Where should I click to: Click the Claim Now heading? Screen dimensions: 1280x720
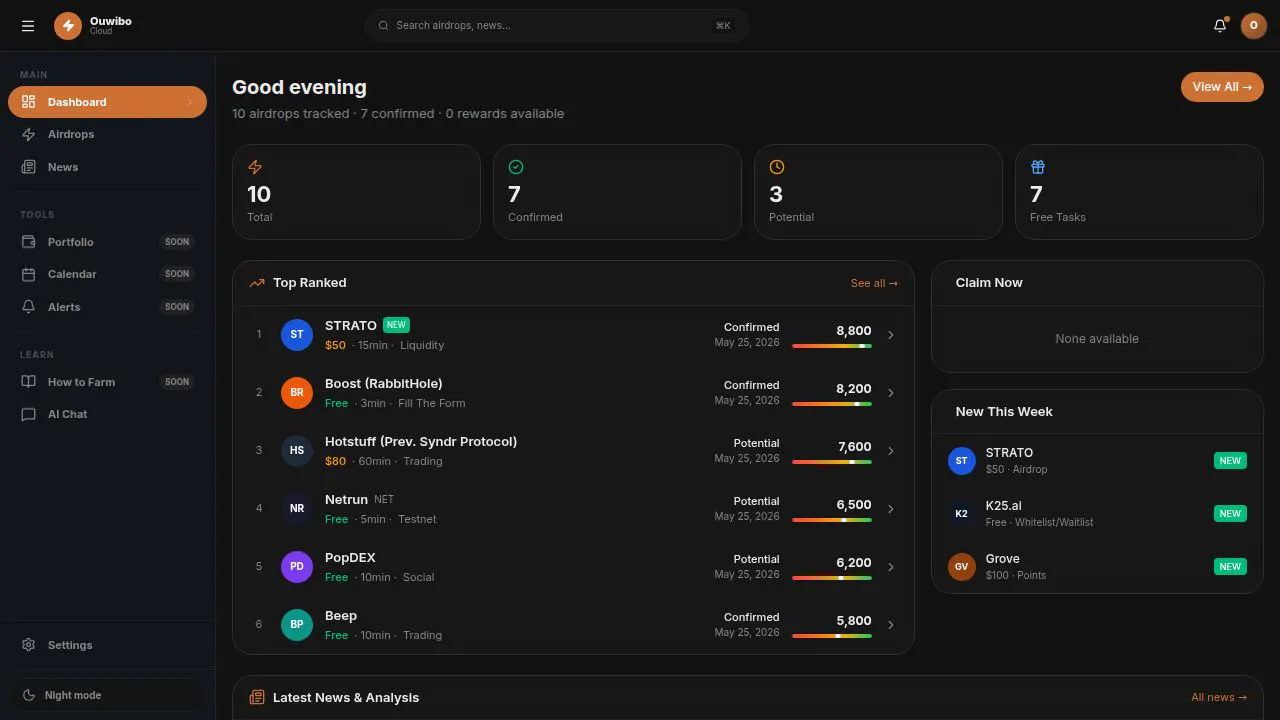pos(989,283)
